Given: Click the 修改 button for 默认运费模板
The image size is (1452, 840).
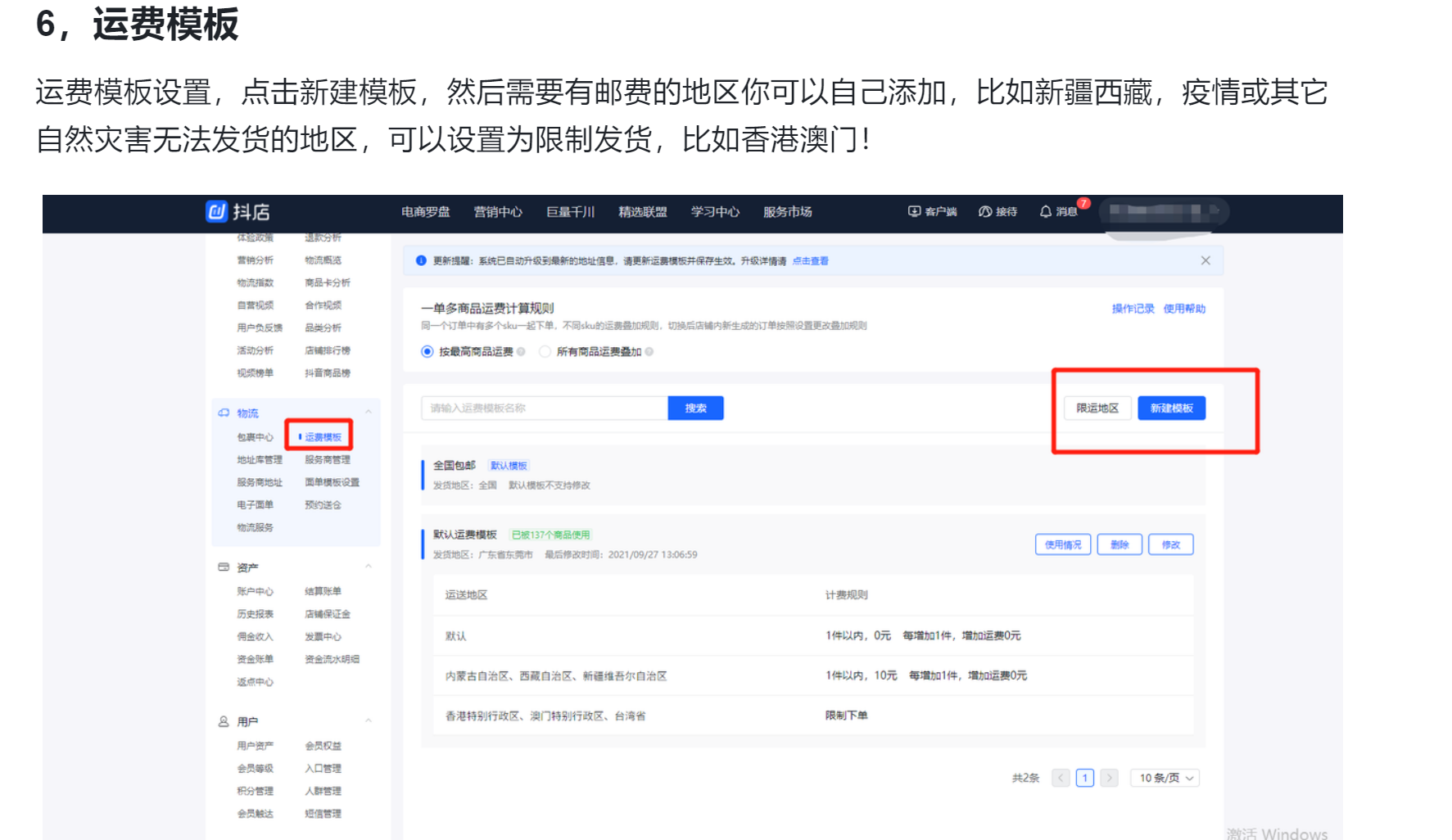Looking at the screenshot, I should coord(1171,545).
